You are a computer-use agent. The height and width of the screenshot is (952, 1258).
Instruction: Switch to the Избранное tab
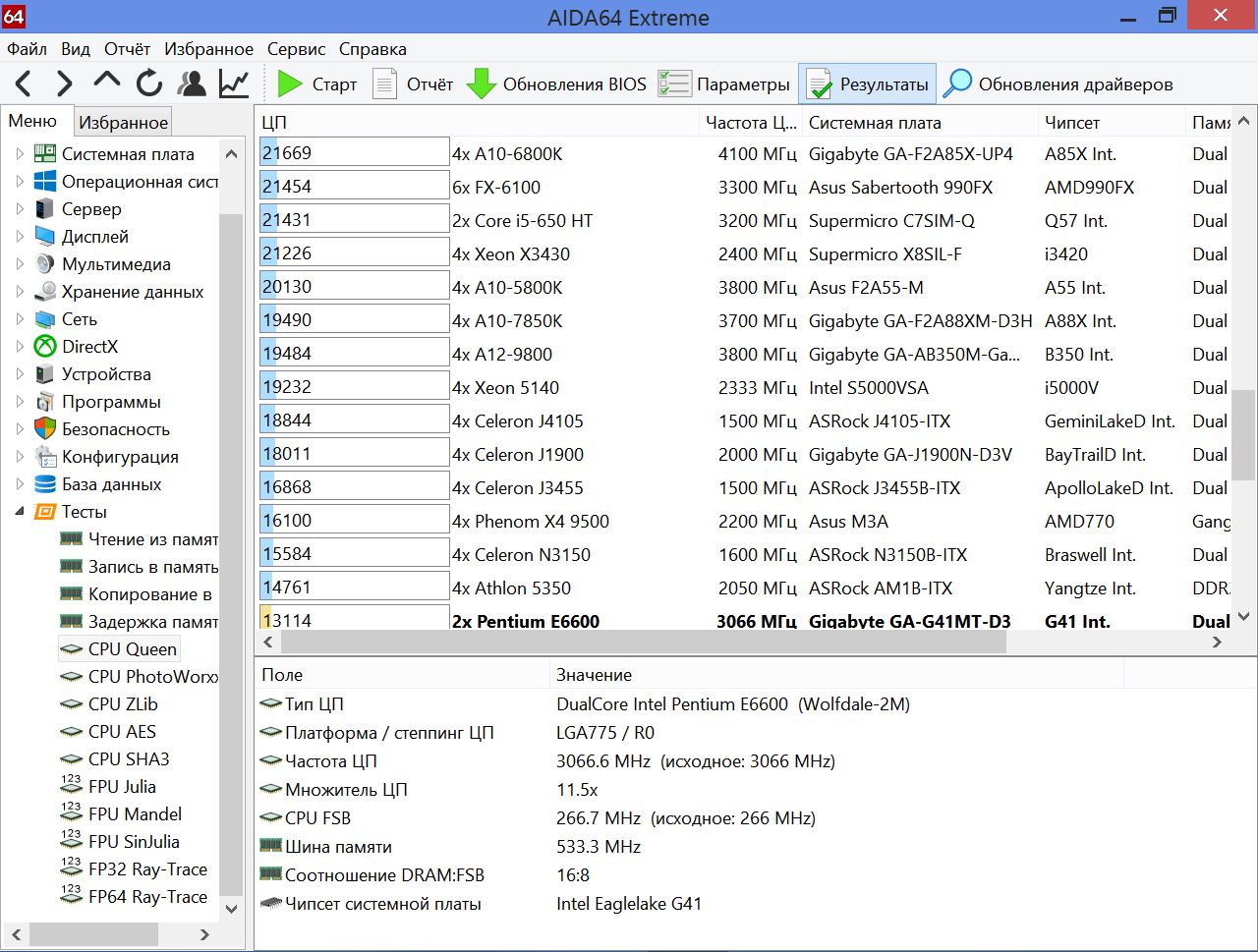[x=123, y=122]
